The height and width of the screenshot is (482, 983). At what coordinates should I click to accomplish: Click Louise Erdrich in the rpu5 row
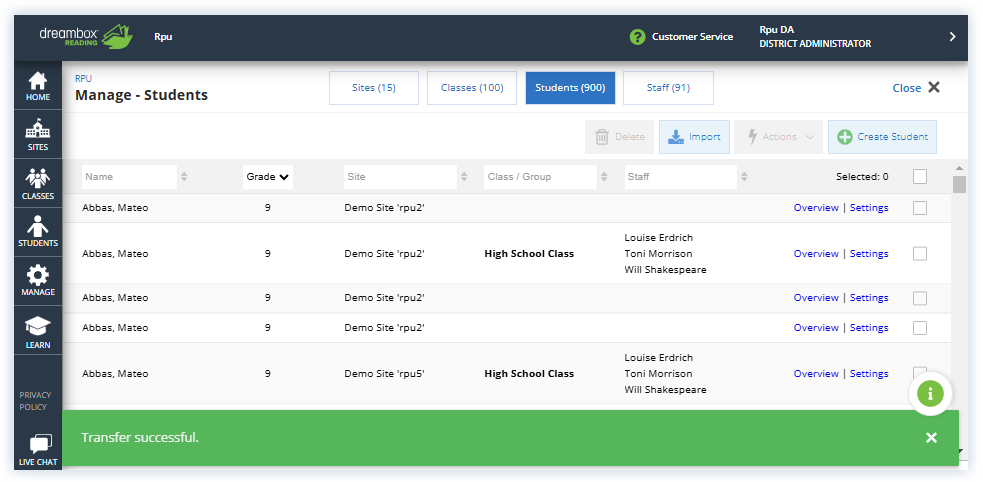coord(658,357)
